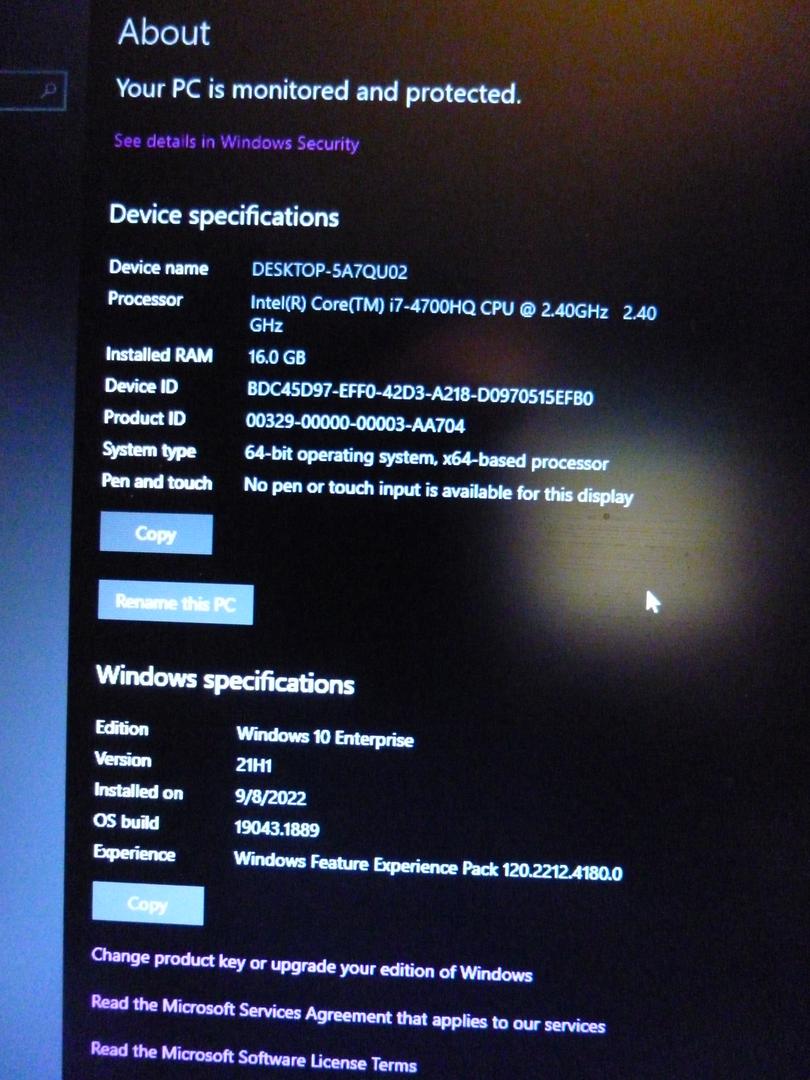Select Product ID value 00329-00000-00003-AA704
The width and height of the screenshot is (810, 1080).
(355, 424)
